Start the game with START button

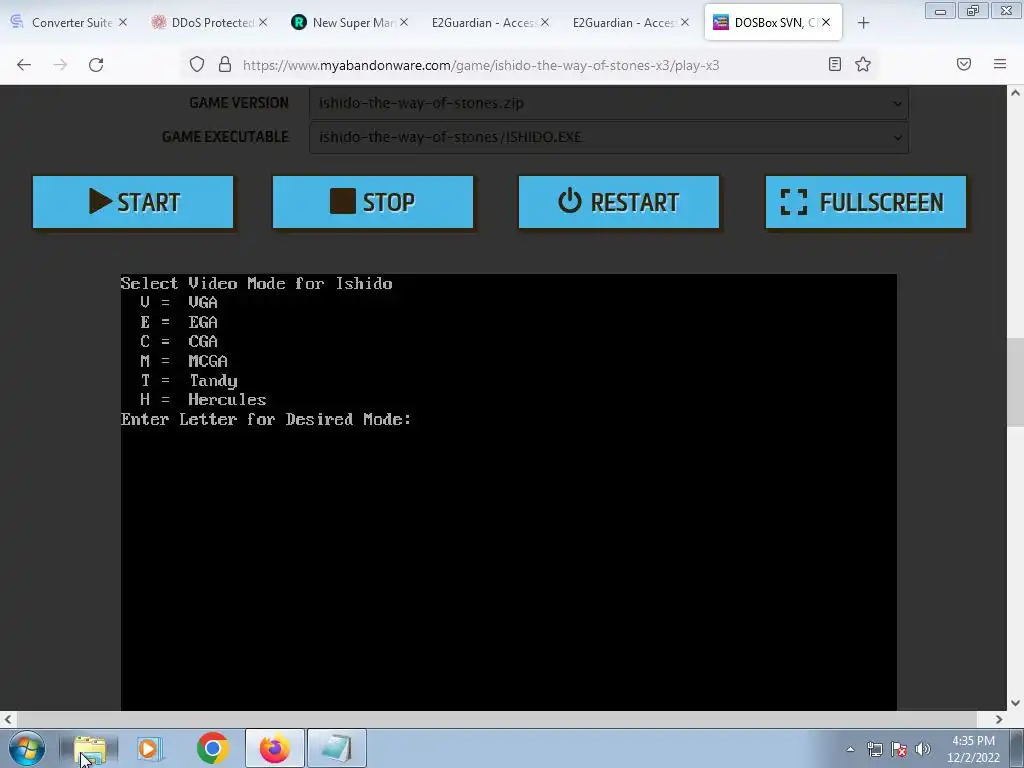(x=133, y=202)
